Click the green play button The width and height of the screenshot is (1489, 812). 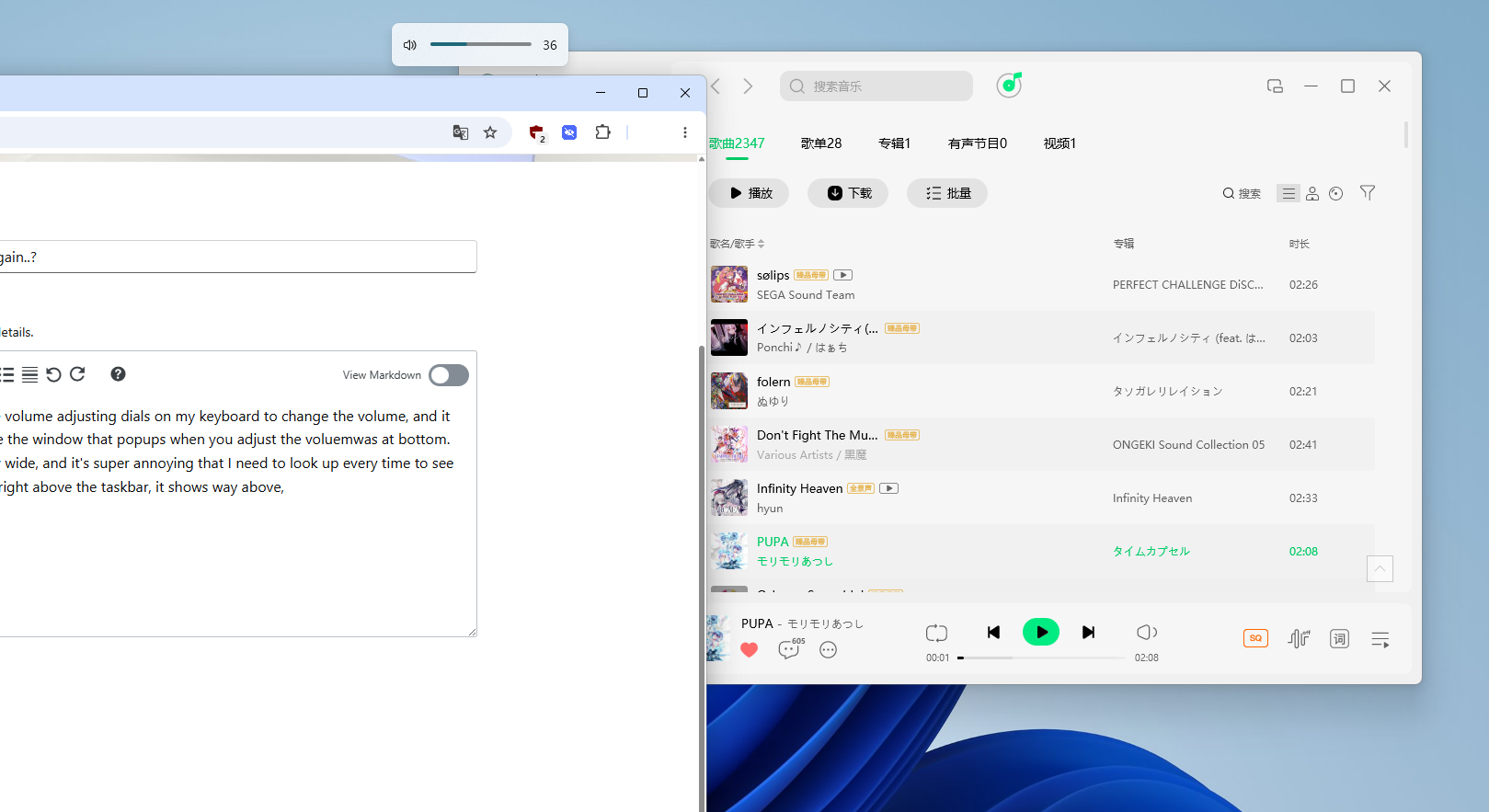pyautogui.click(x=1041, y=632)
